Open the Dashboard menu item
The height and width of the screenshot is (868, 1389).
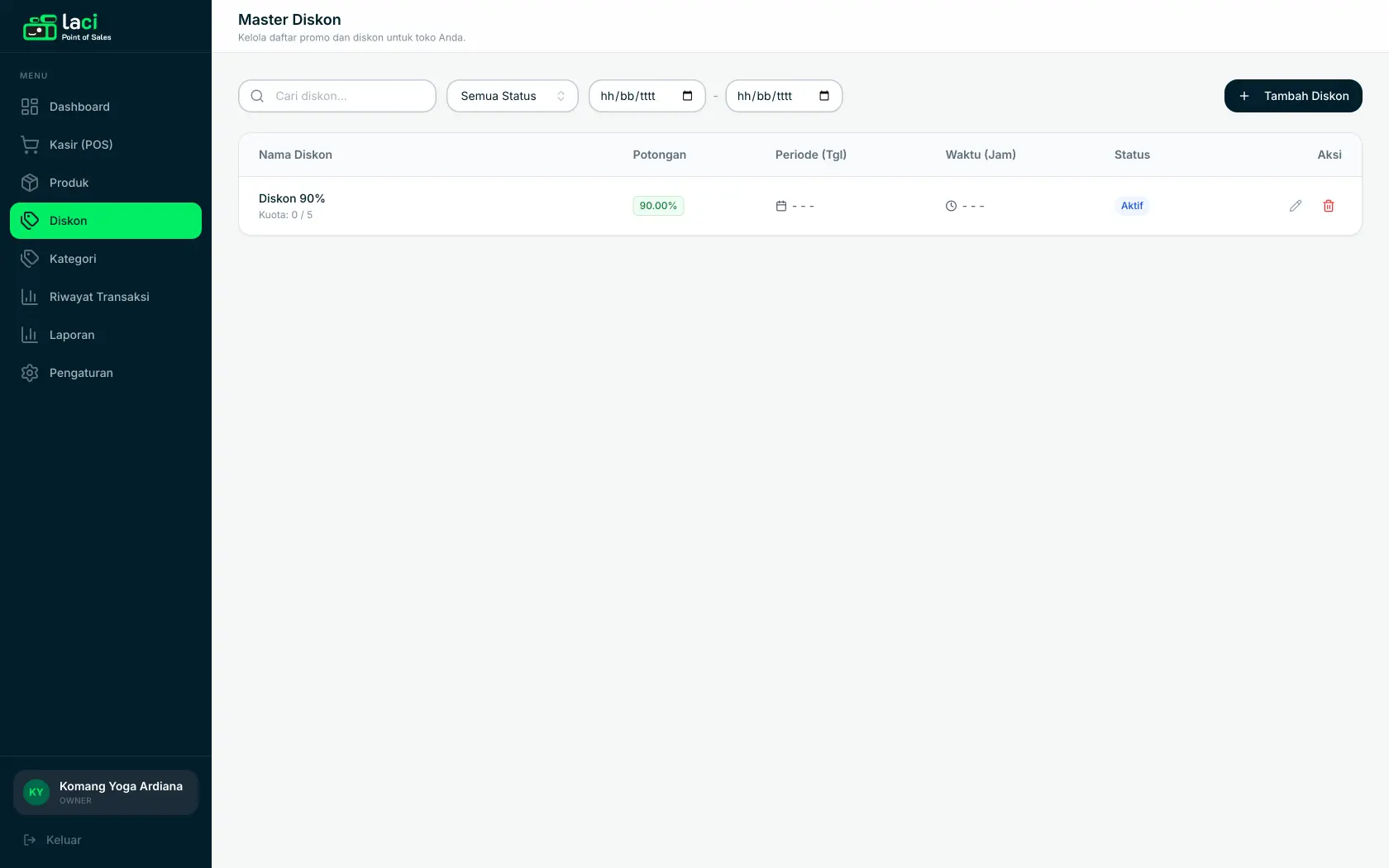[x=106, y=107]
